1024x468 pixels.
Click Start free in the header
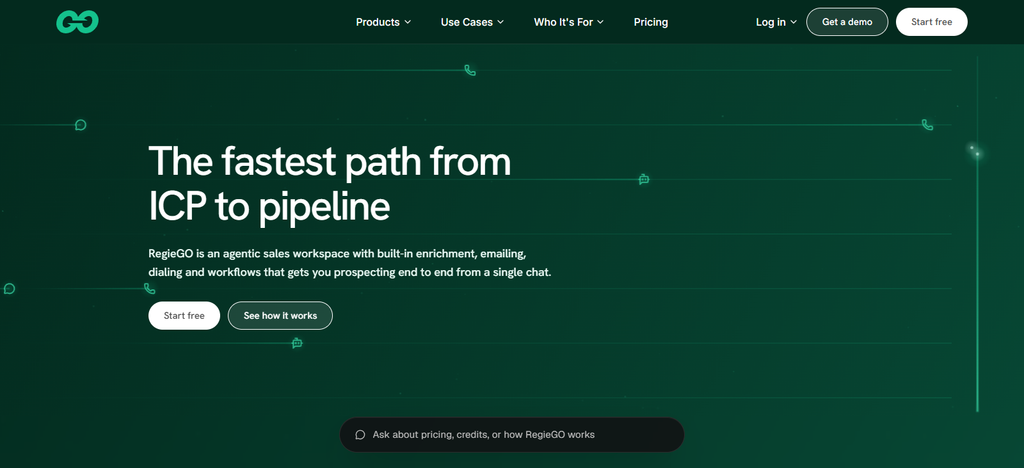pyautogui.click(x=931, y=22)
